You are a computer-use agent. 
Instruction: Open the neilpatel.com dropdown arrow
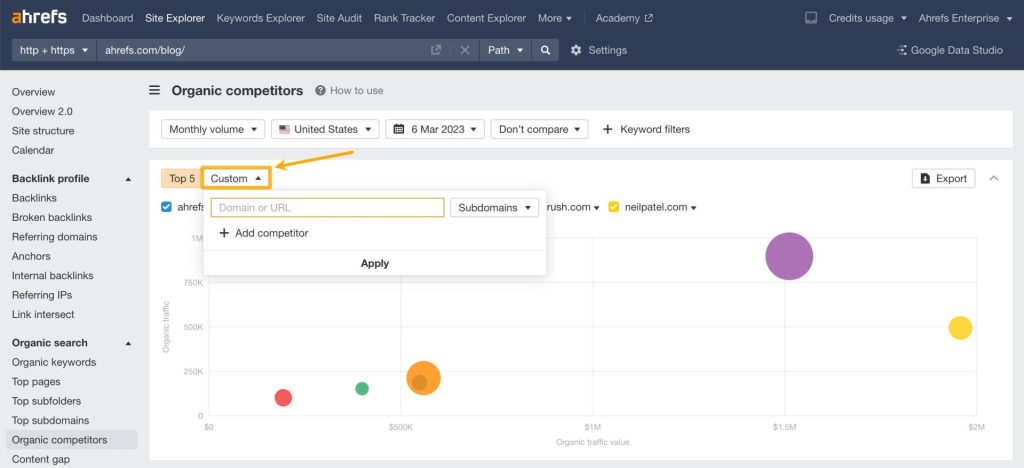point(694,208)
